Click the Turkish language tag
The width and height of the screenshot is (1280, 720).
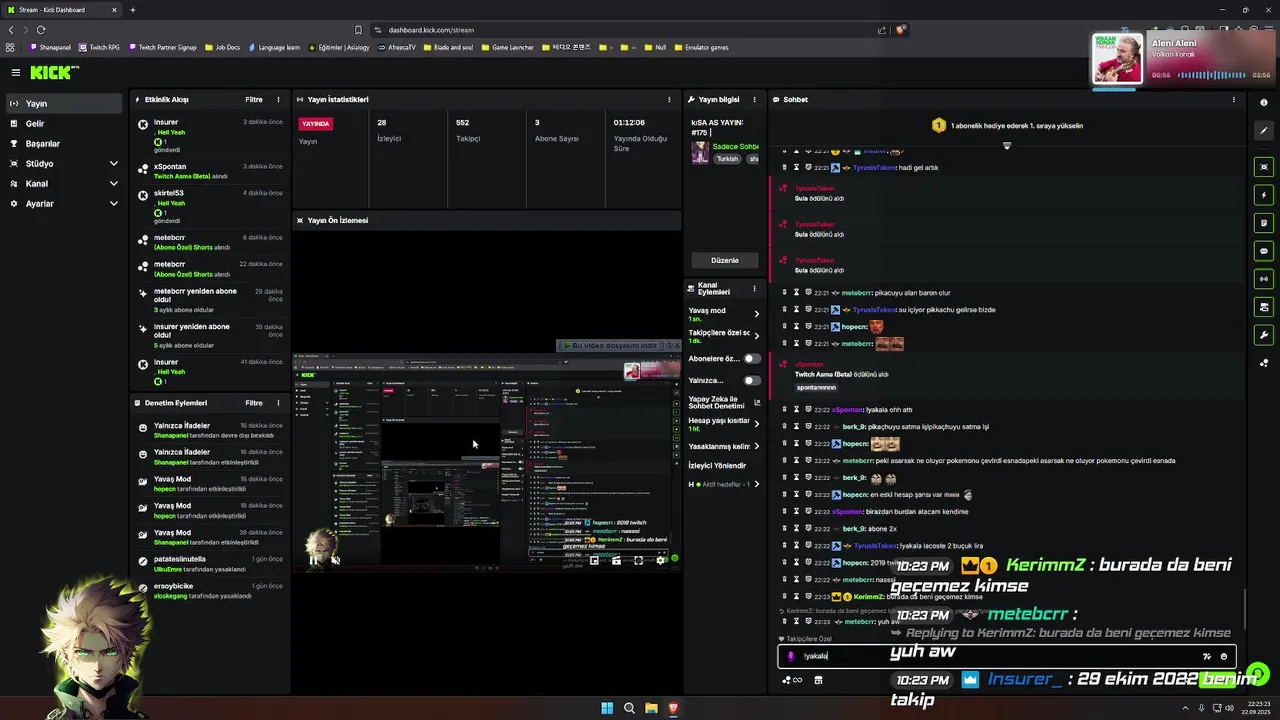727,159
